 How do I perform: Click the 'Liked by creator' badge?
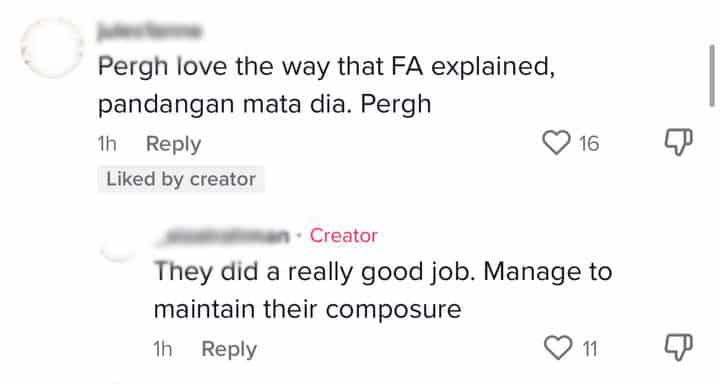pos(181,179)
